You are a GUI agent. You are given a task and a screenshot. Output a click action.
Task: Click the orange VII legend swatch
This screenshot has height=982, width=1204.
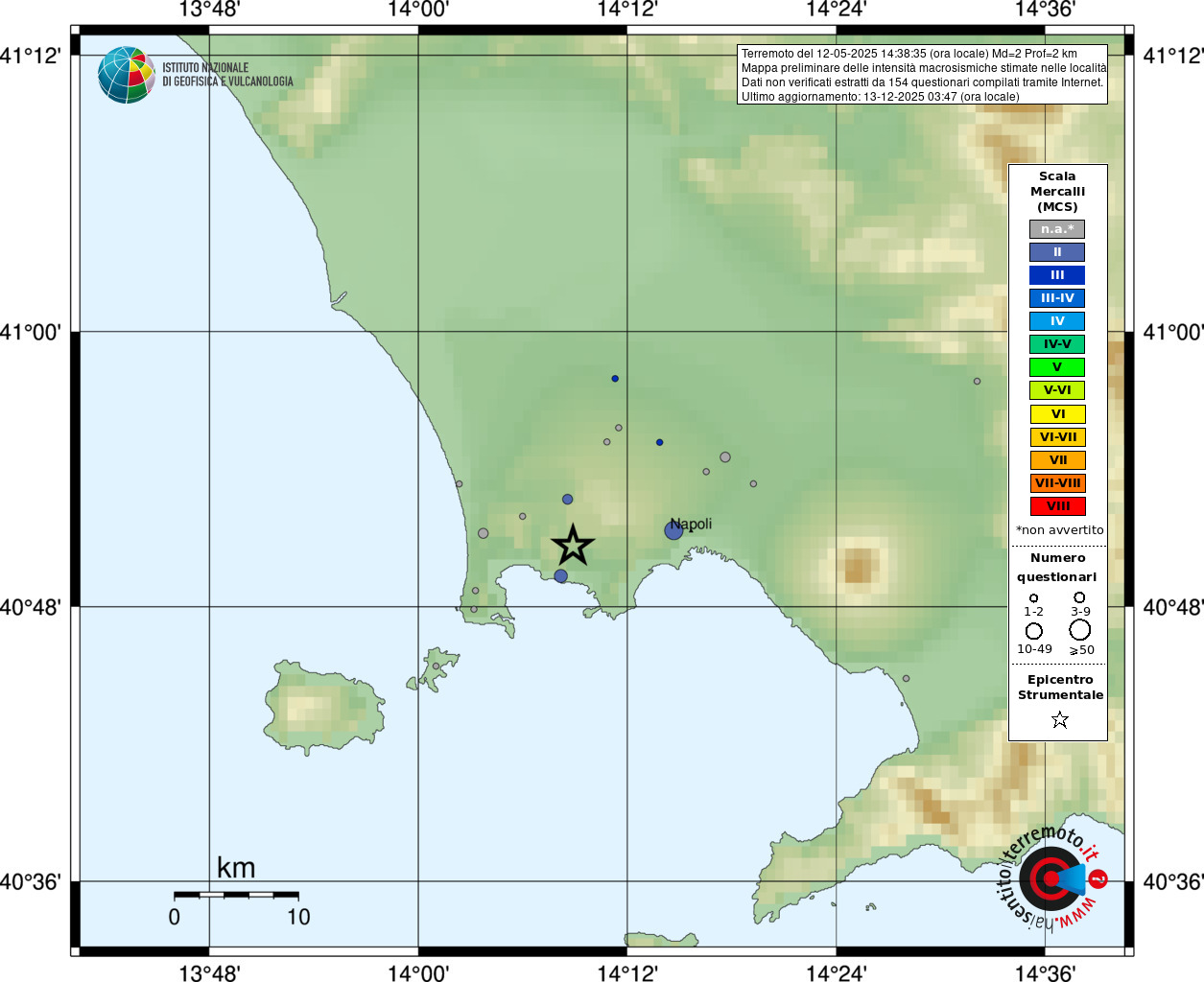click(x=1057, y=460)
